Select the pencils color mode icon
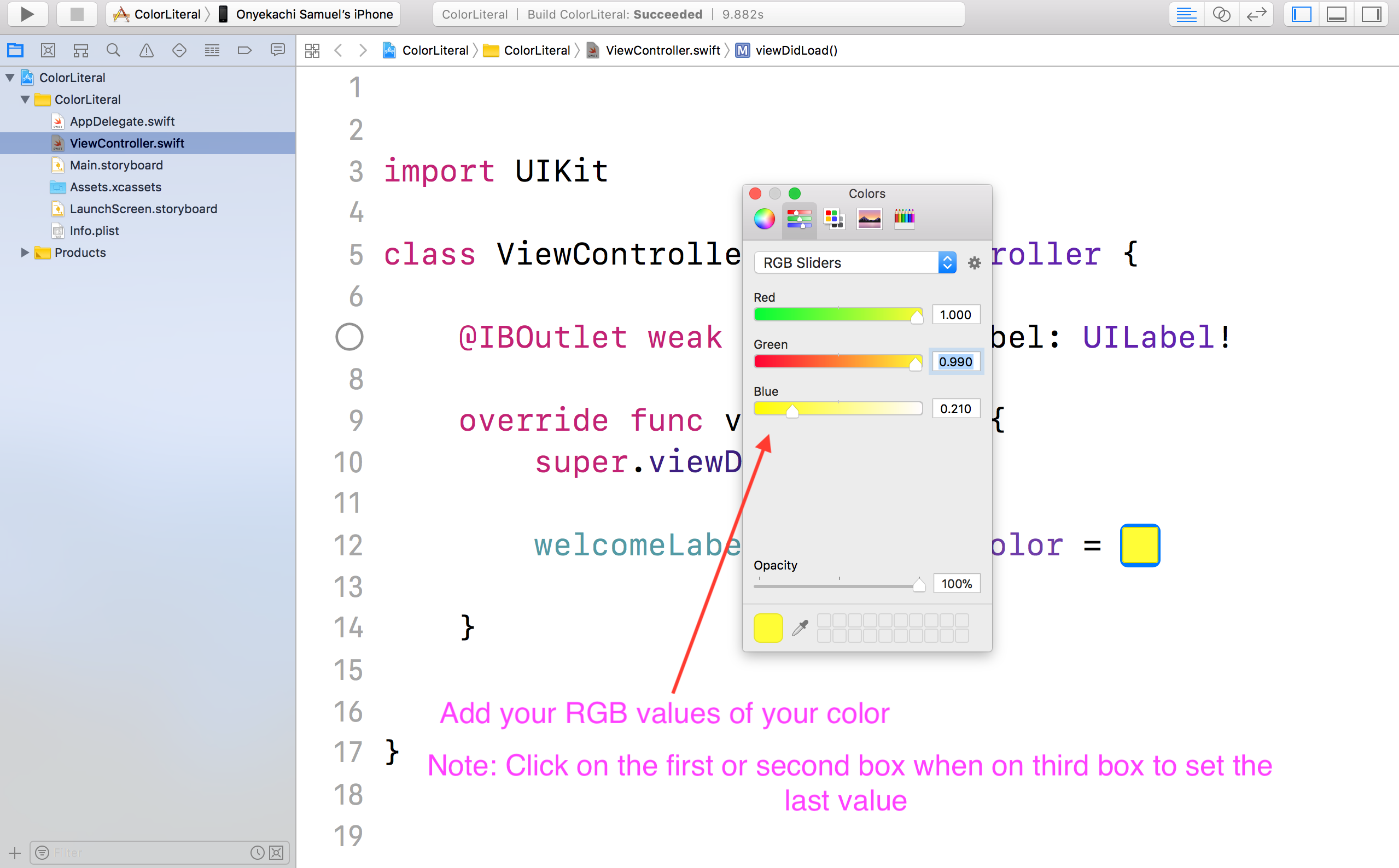This screenshot has width=1399, height=868. coord(903,219)
